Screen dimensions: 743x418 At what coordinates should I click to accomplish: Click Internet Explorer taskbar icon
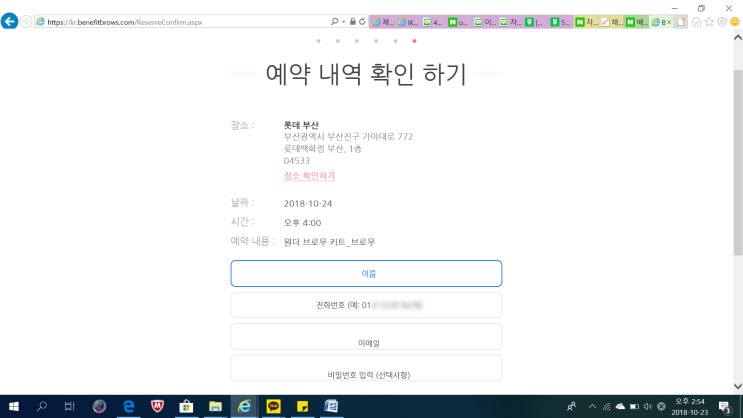tap(244, 406)
